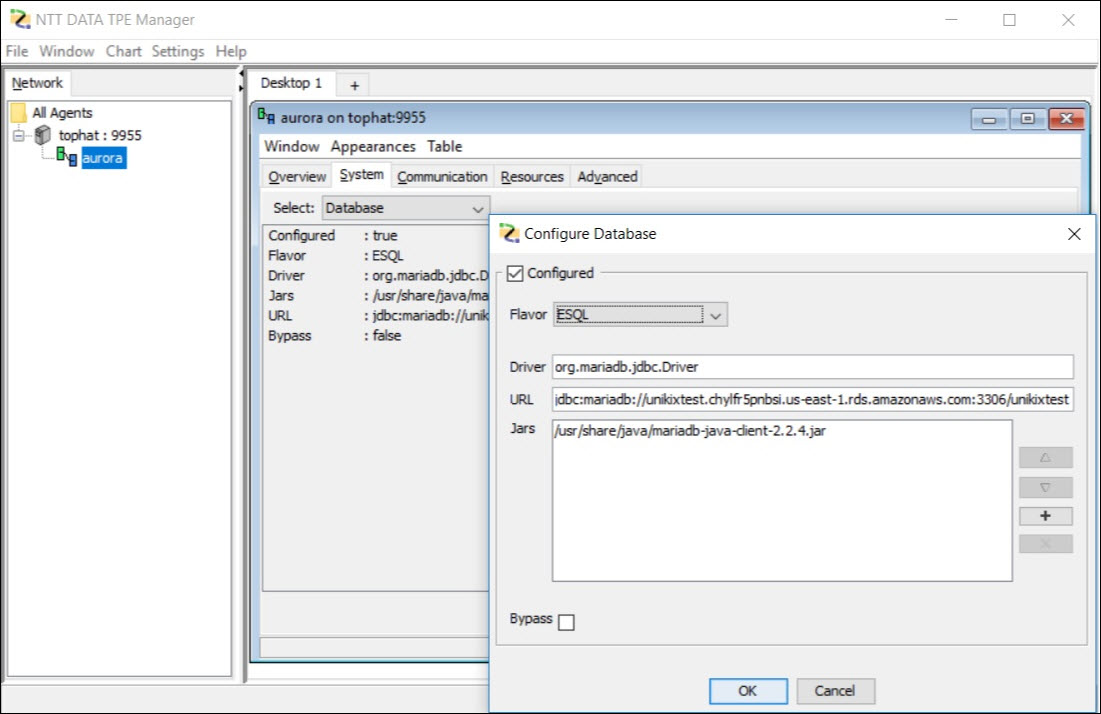Screen dimensions: 1101x714
Task: Click the NTT DATA TPE Manager app icon
Action: [x=20, y=19]
